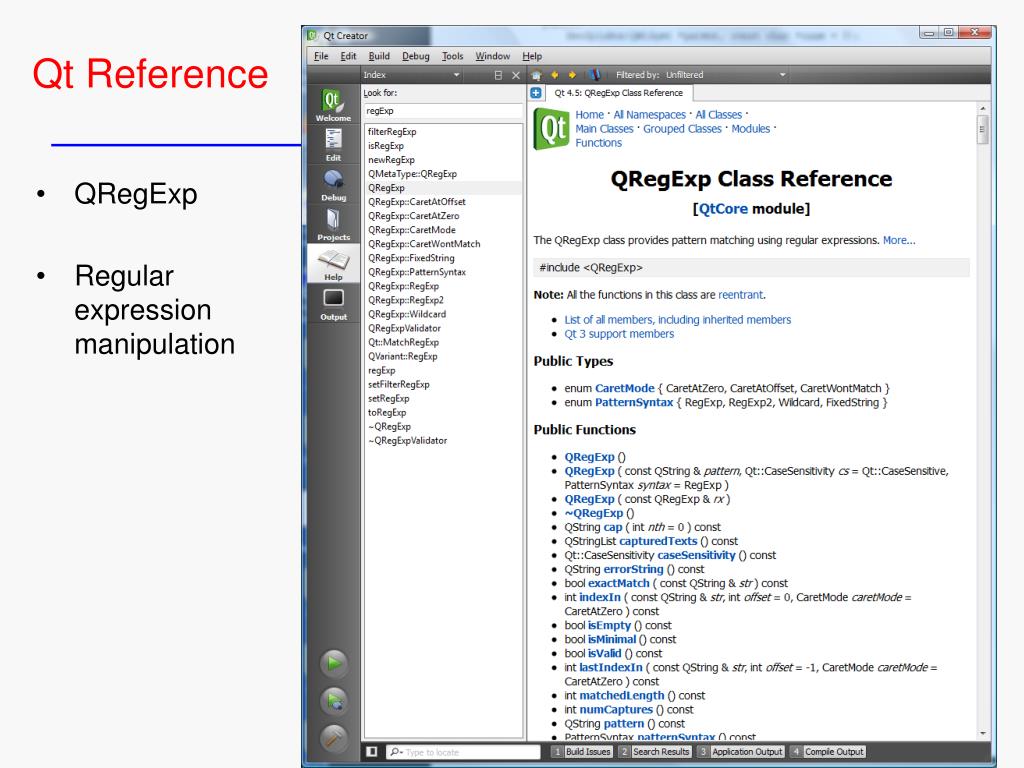Toggle the sidebar visibility button
The width and height of the screenshot is (1024, 768).
pos(372,752)
